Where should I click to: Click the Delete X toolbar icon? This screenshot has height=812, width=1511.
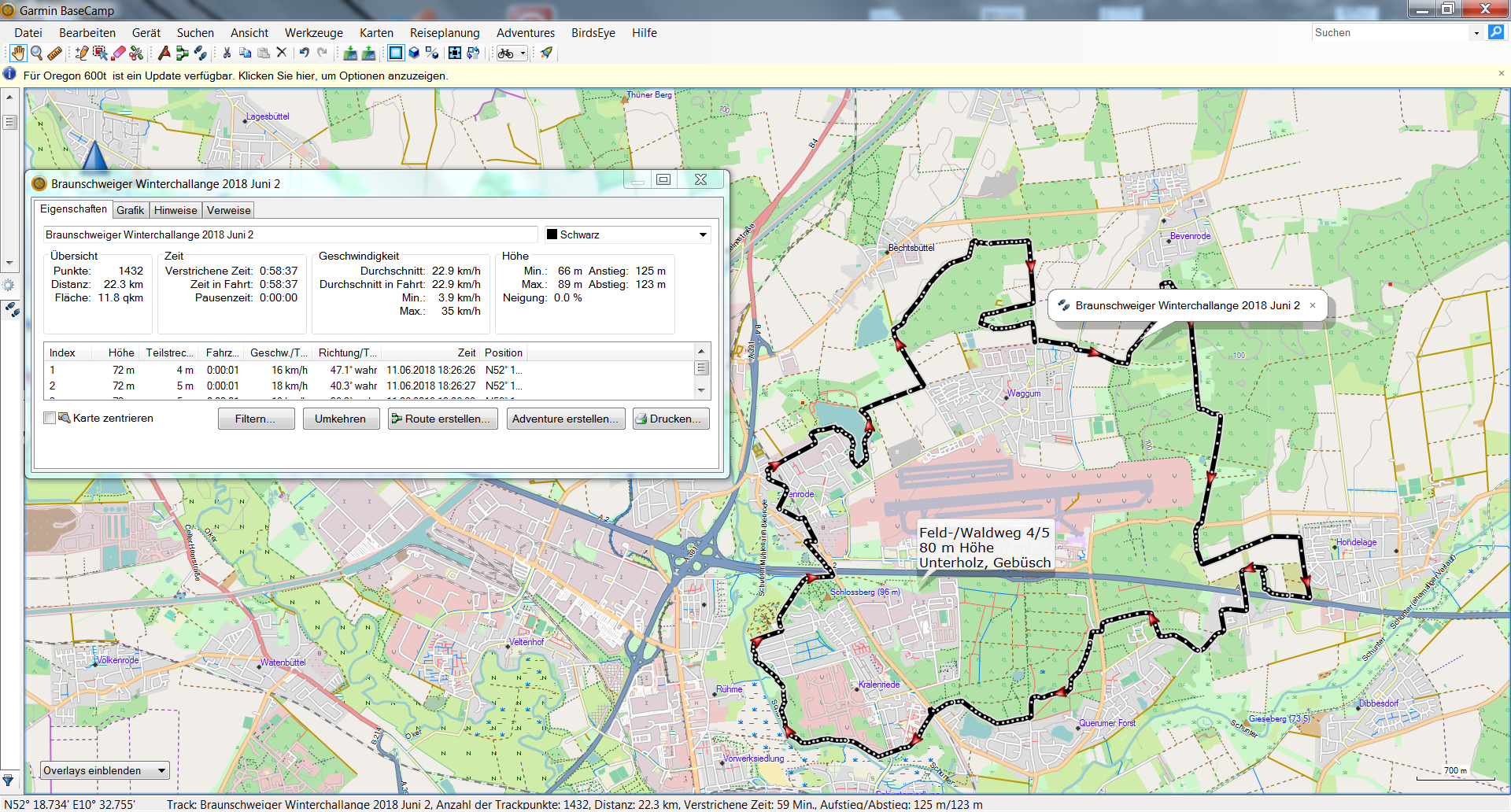pos(282,54)
